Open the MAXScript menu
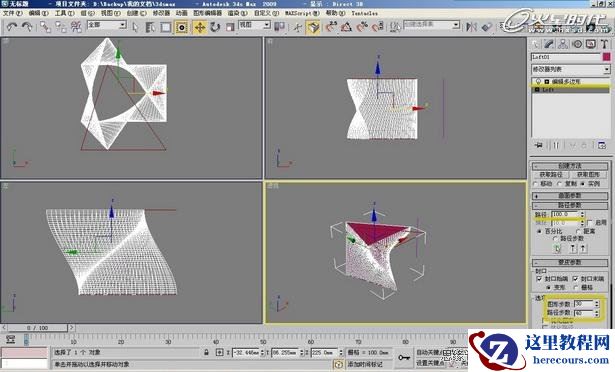Viewport: 615px width, 372px height. click(302, 13)
